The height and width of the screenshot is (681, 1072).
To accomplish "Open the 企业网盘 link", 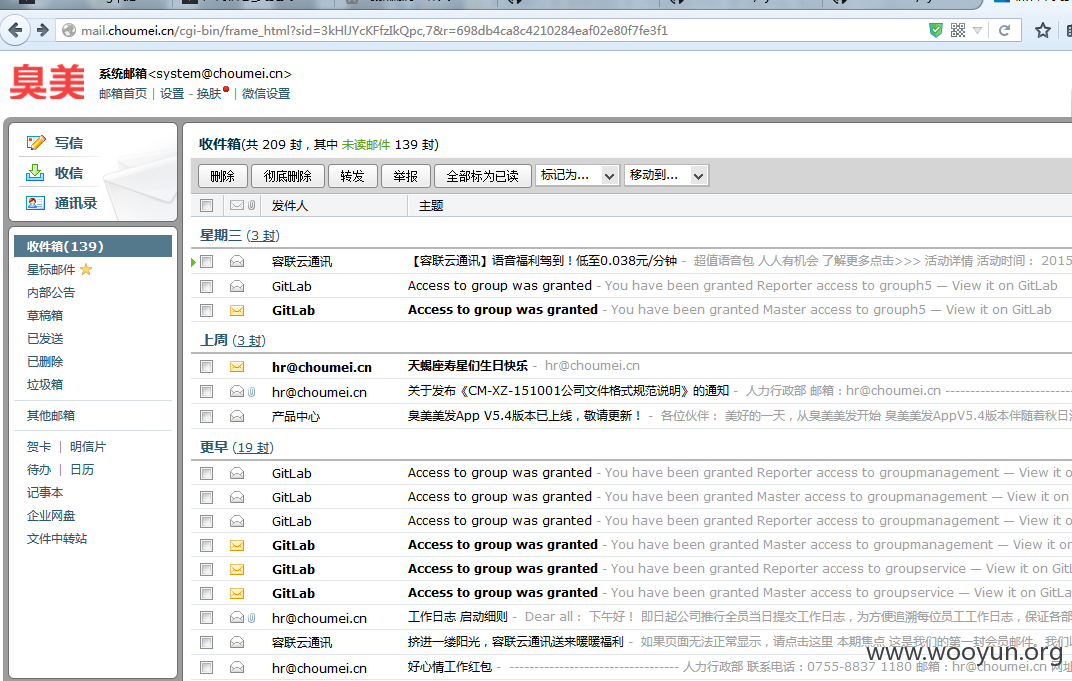I will 51,516.
